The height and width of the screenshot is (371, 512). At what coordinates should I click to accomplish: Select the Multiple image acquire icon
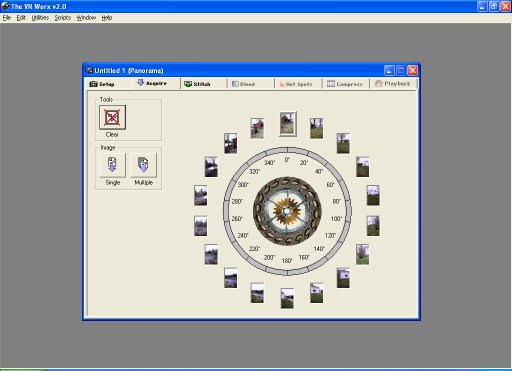tap(143, 165)
